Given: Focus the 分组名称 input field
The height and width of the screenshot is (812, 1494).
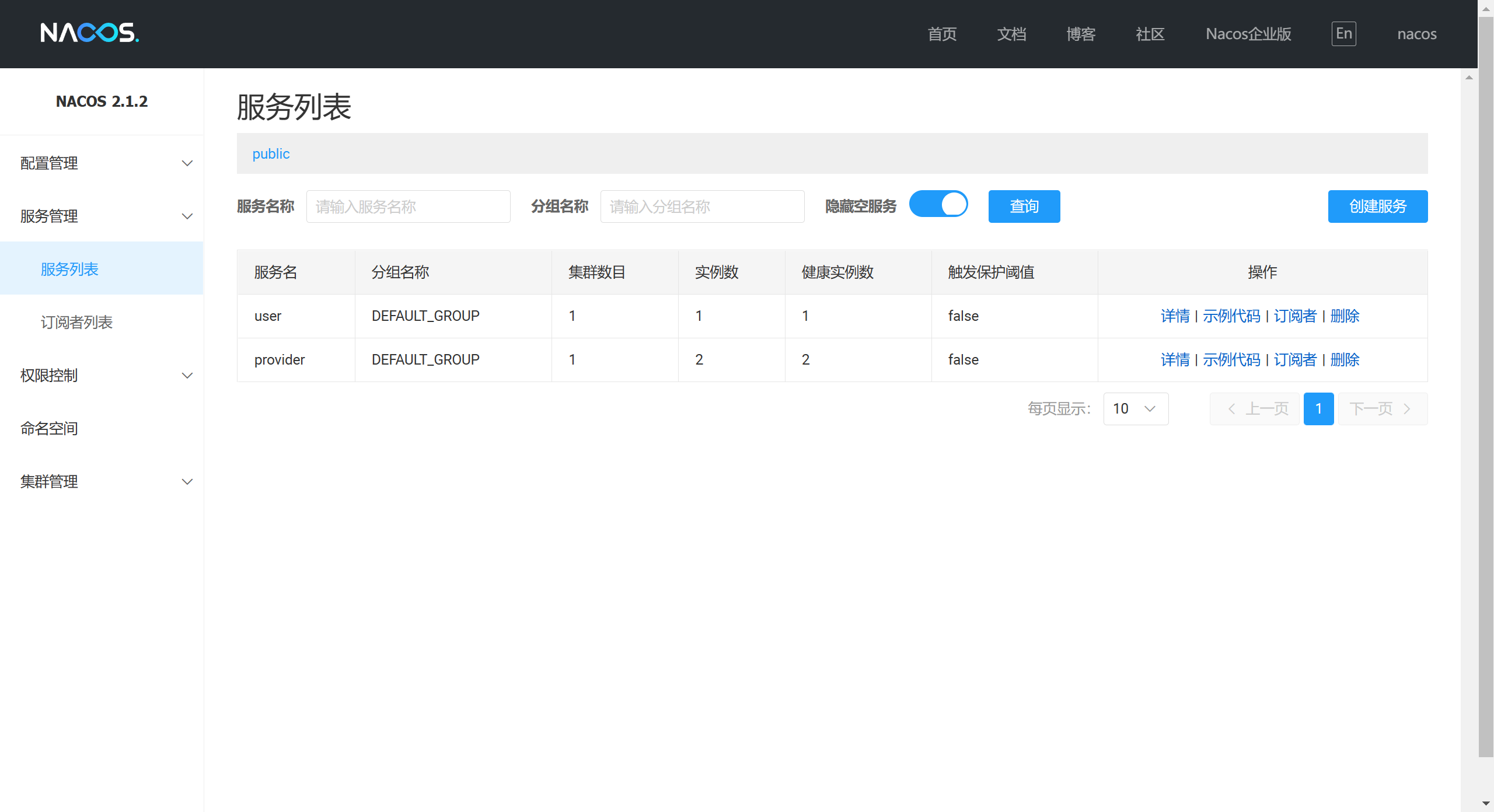Looking at the screenshot, I should tap(703, 206).
